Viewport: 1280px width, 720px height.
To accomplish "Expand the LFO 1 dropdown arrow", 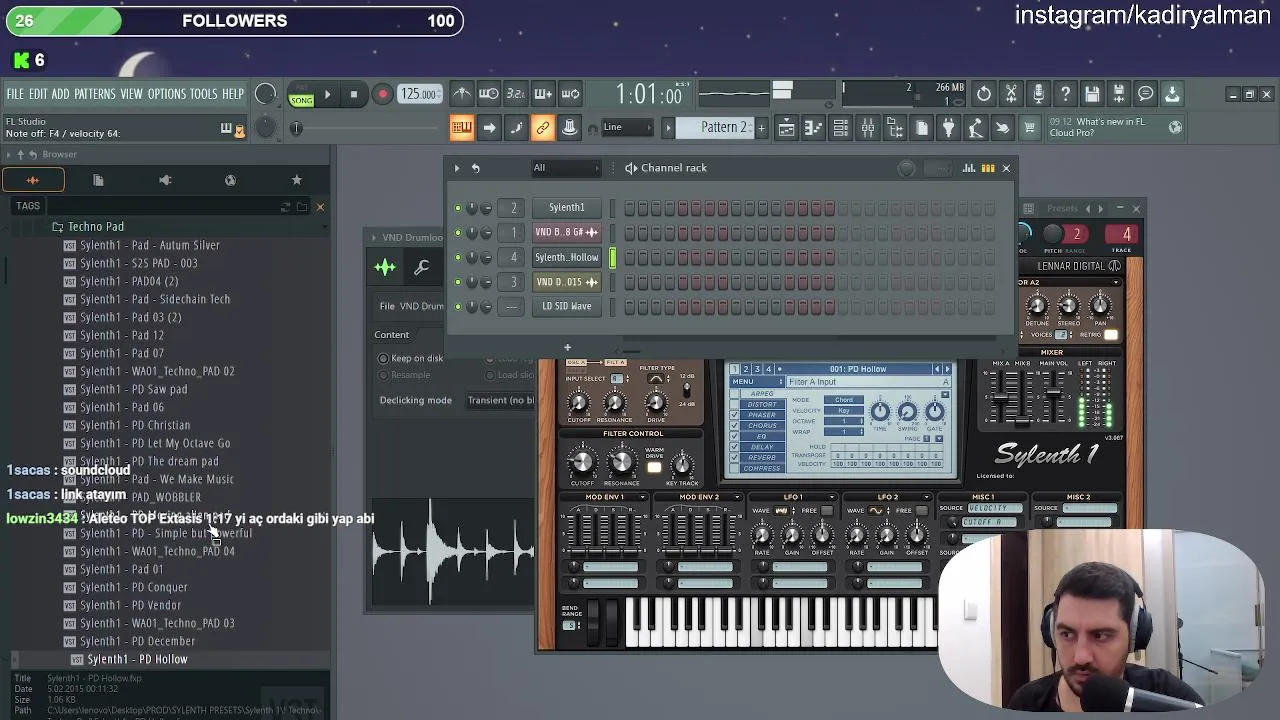I will click(830, 497).
